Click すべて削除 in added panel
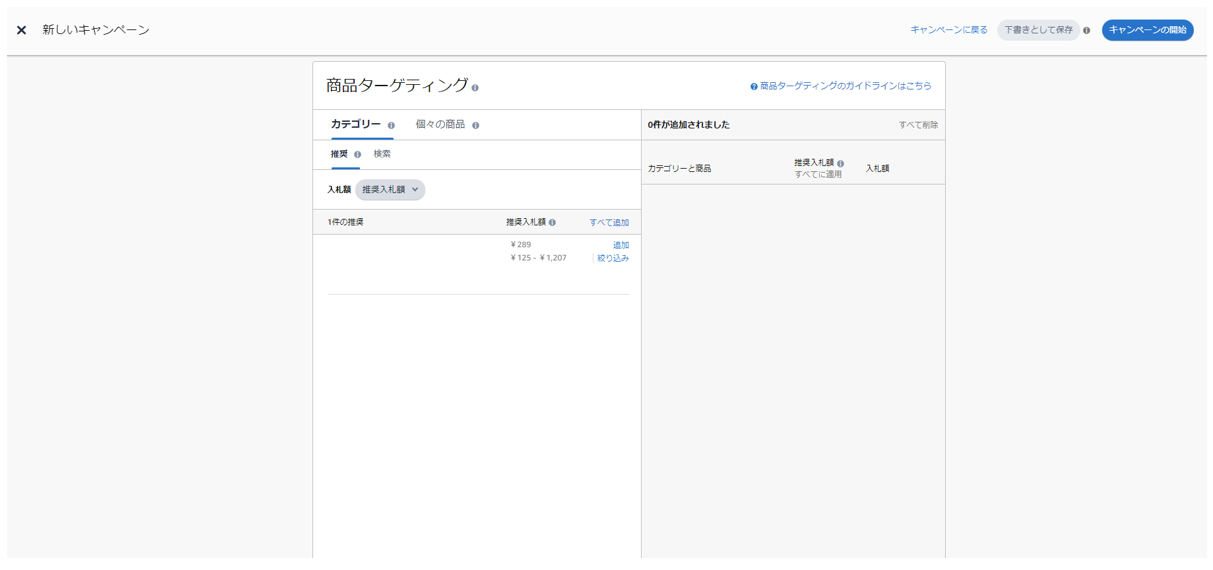The height and width of the screenshot is (570, 1213). [918, 125]
